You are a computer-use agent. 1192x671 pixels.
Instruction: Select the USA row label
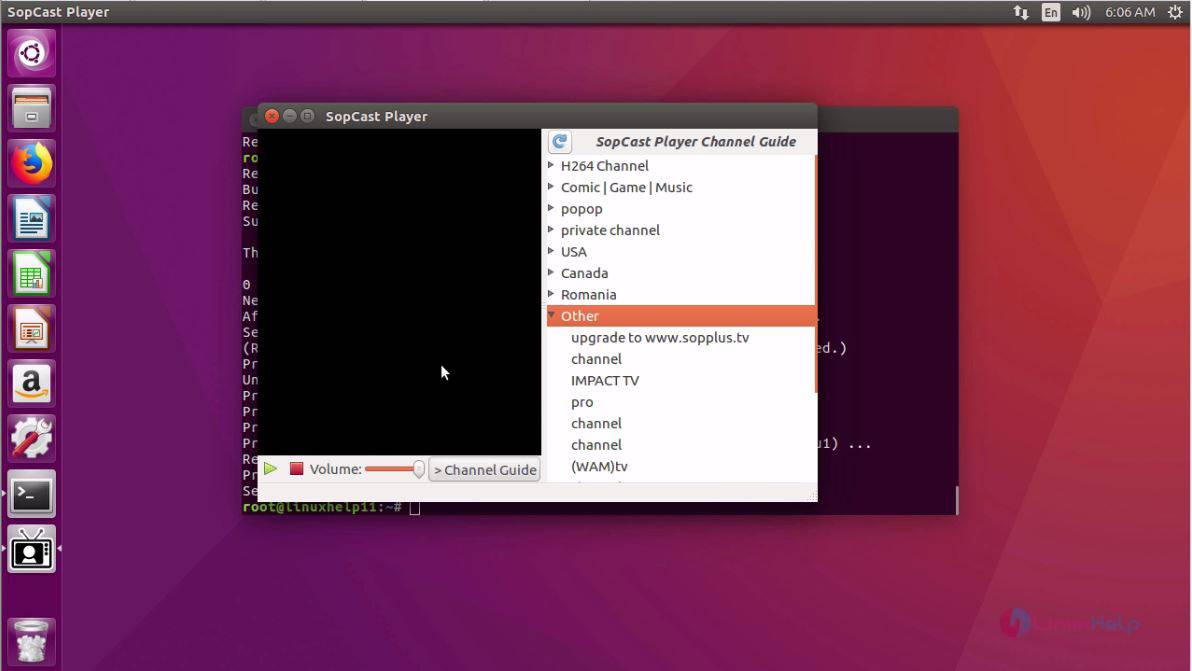574,252
